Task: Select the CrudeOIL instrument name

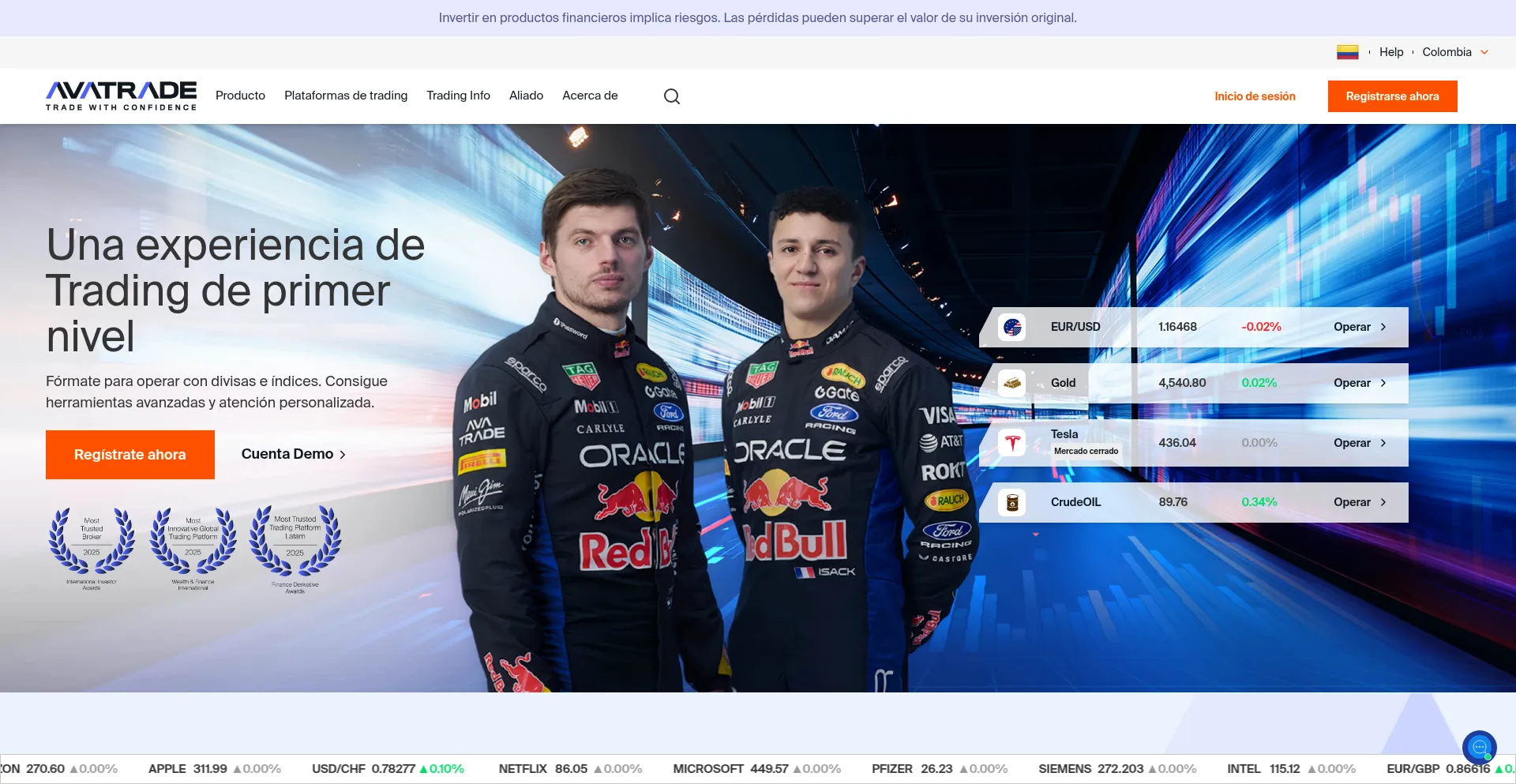Action: (x=1075, y=502)
